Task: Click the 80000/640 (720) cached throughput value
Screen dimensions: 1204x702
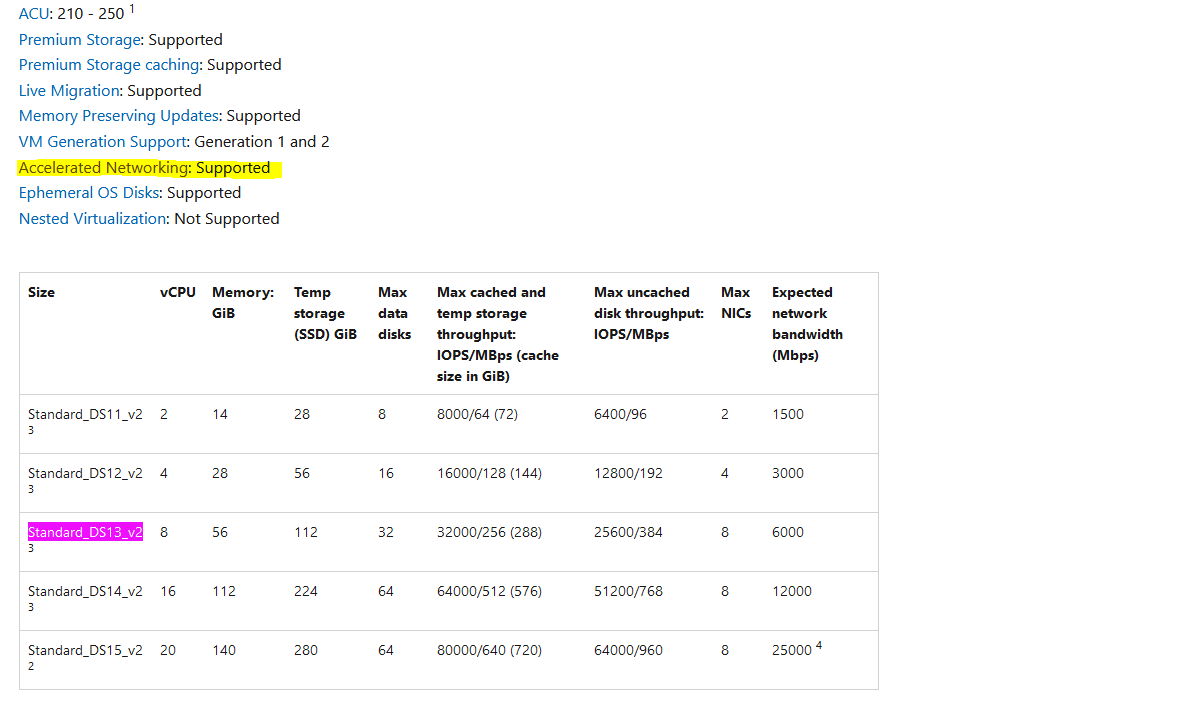Action: pyautogui.click(x=489, y=650)
